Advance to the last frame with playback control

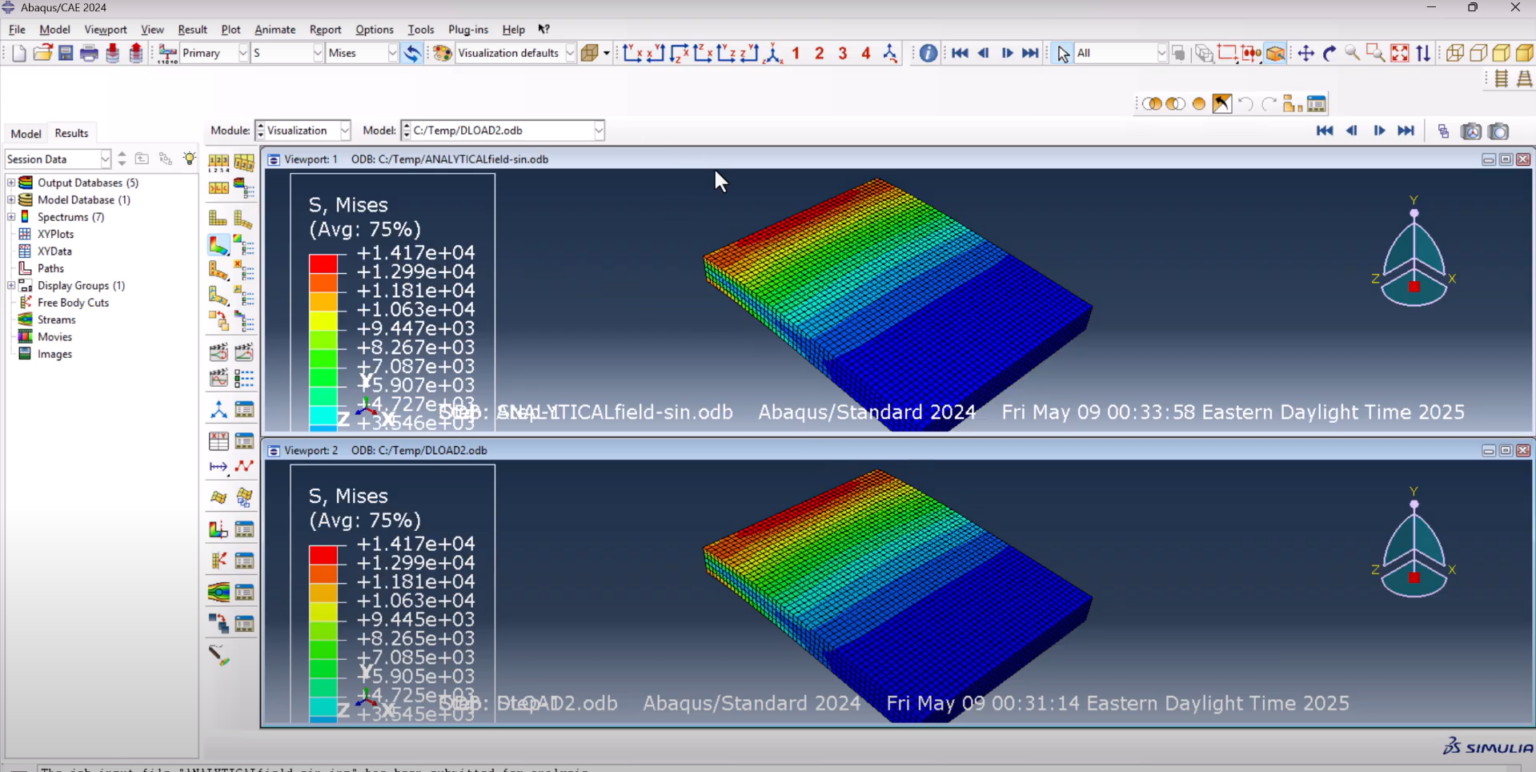tap(1405, 130)
